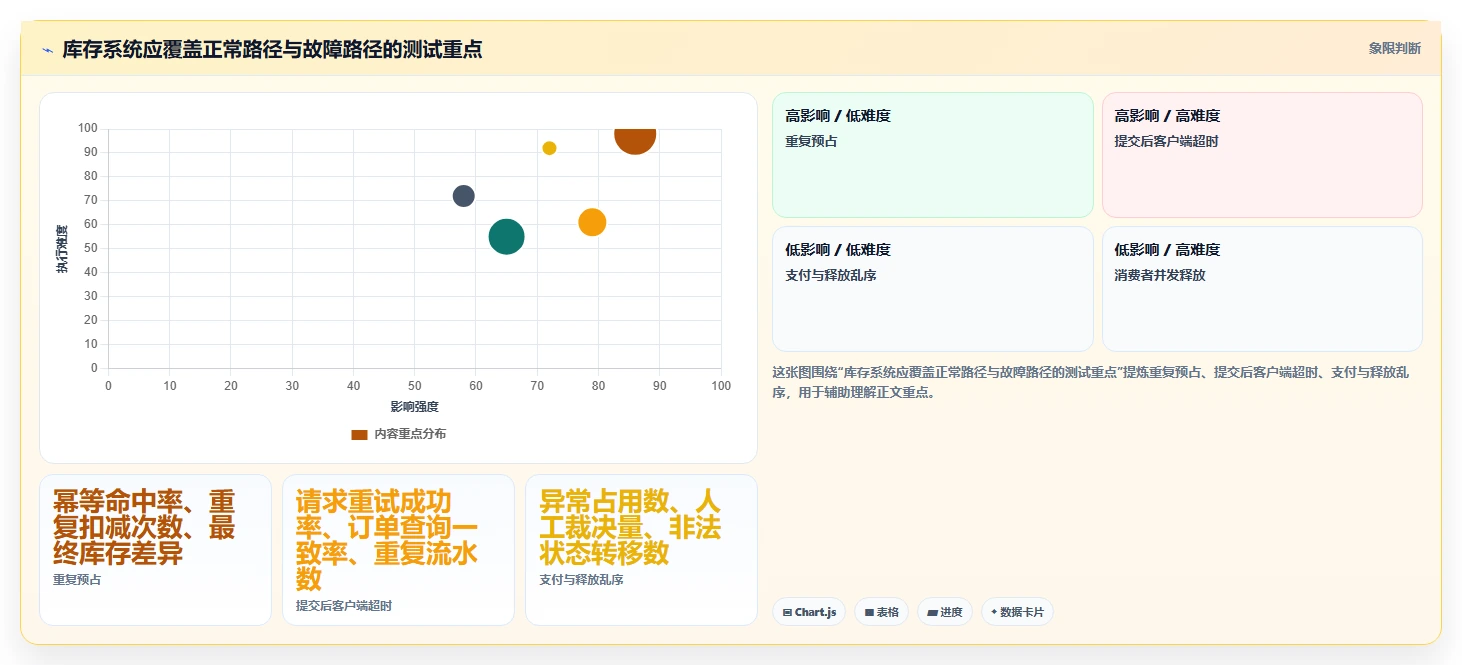Toggle the 内容重点分布 legend swatch
The width and height of the screenshot is (1462, 665).
pos(359,434)
